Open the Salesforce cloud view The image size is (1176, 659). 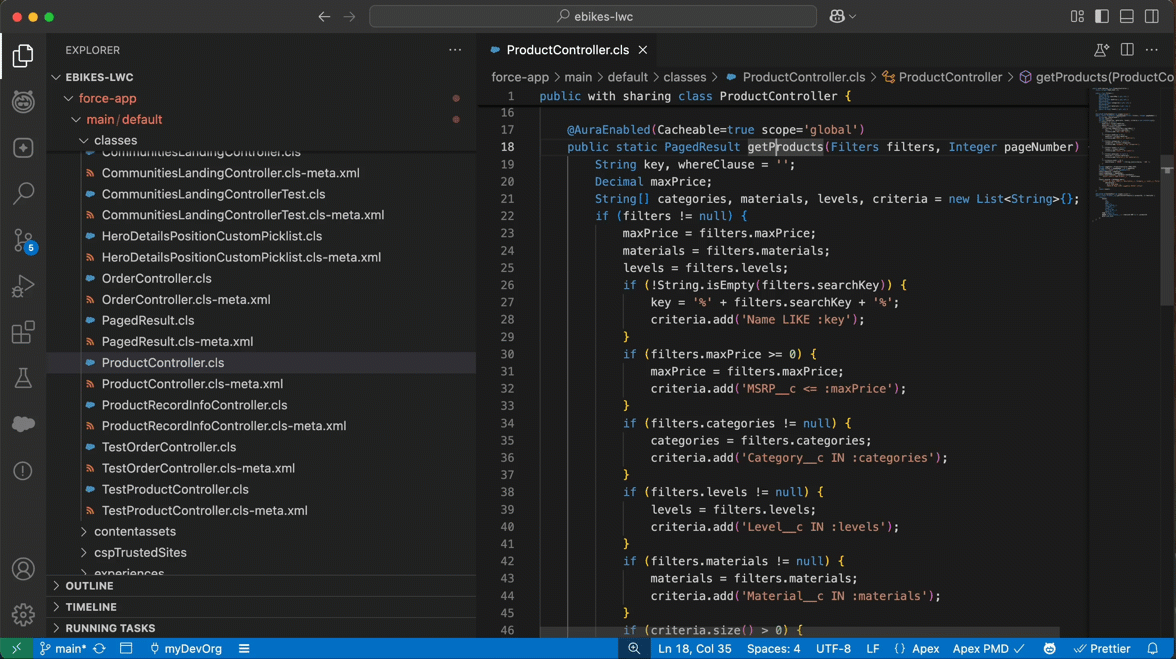pos(23,424)
